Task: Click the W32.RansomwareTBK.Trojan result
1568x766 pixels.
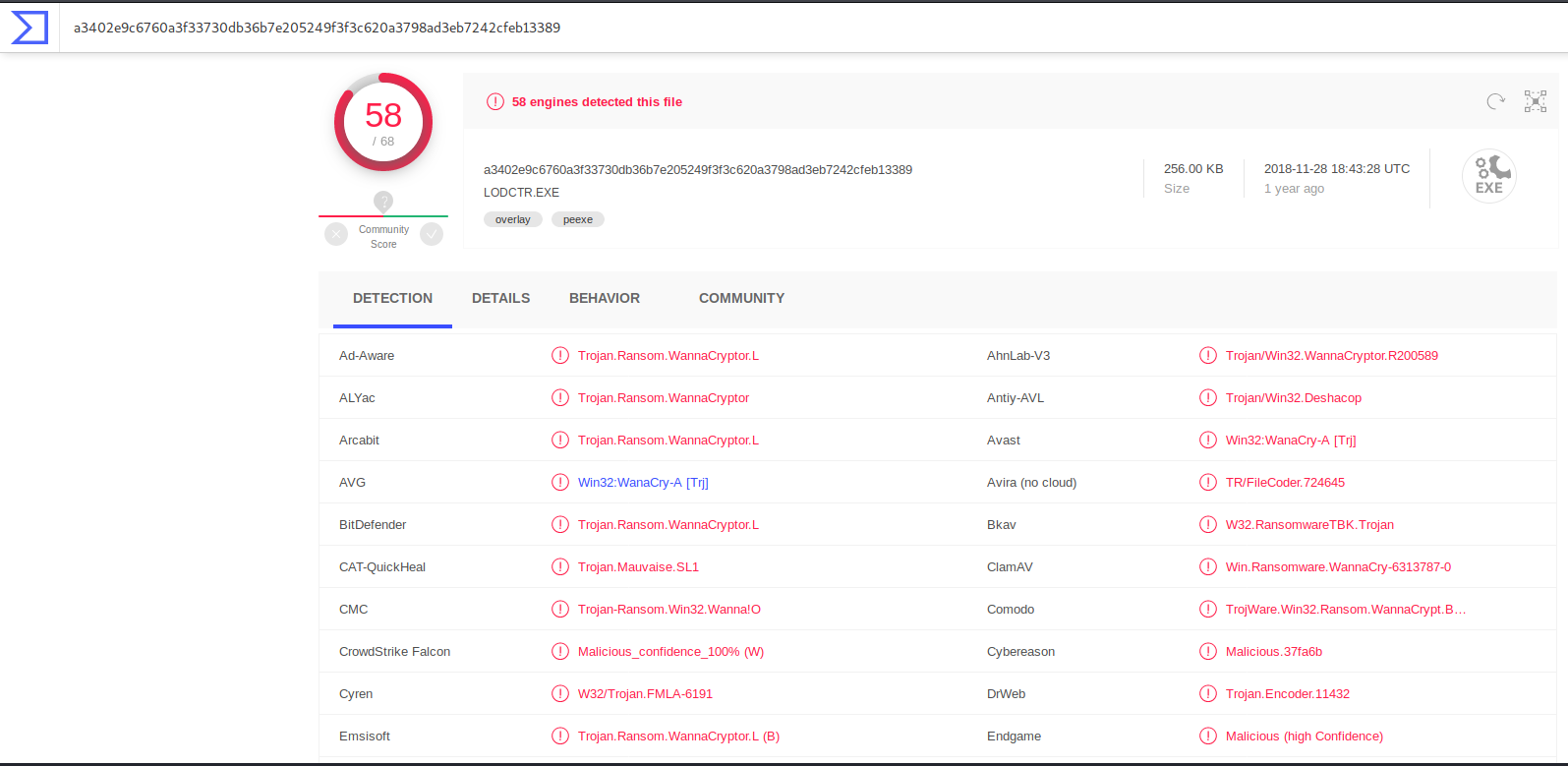Action: (1309, 524)
